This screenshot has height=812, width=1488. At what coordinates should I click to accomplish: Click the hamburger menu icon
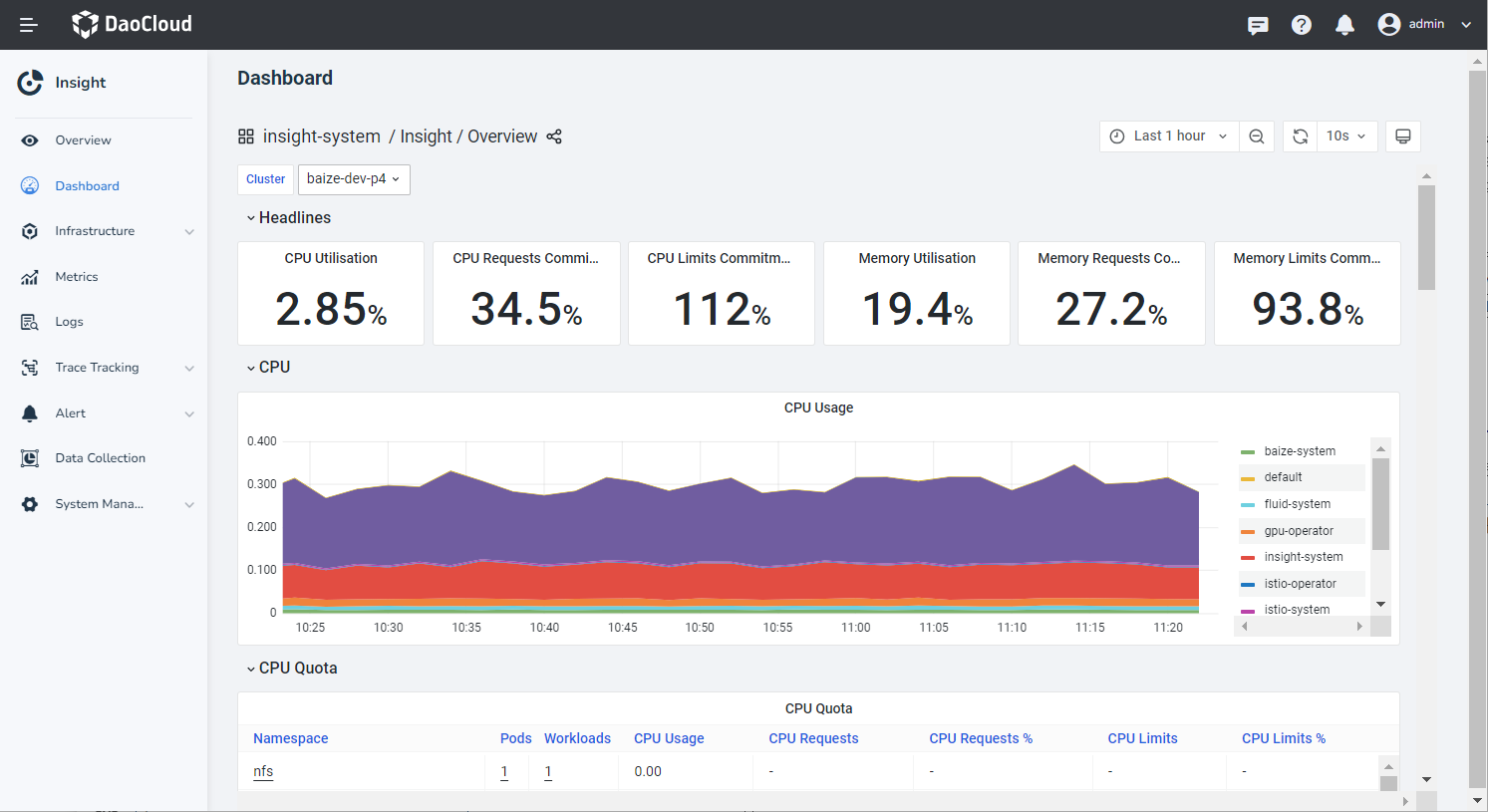tap(29, 25)
